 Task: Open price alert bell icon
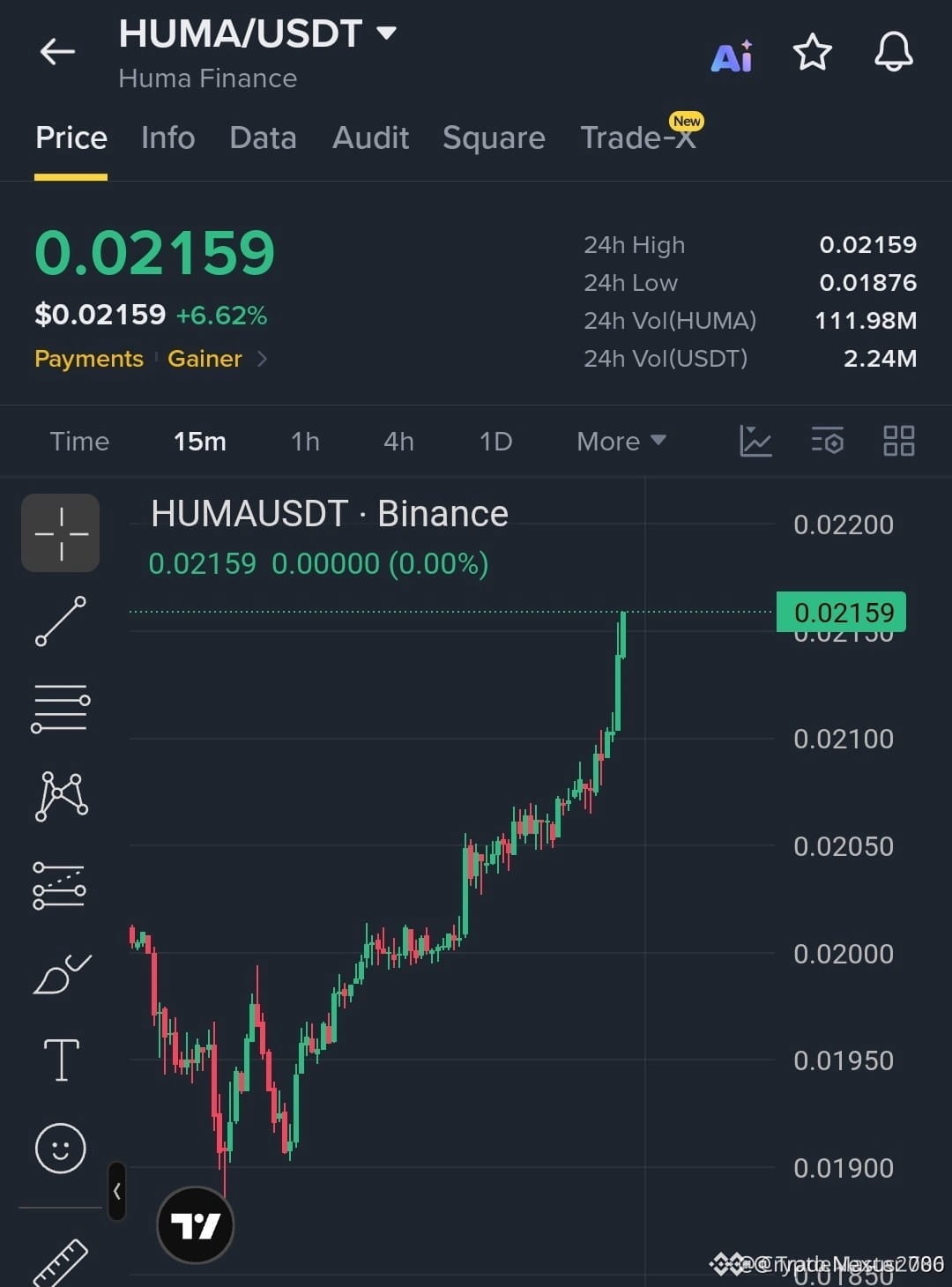pos(893,51)
